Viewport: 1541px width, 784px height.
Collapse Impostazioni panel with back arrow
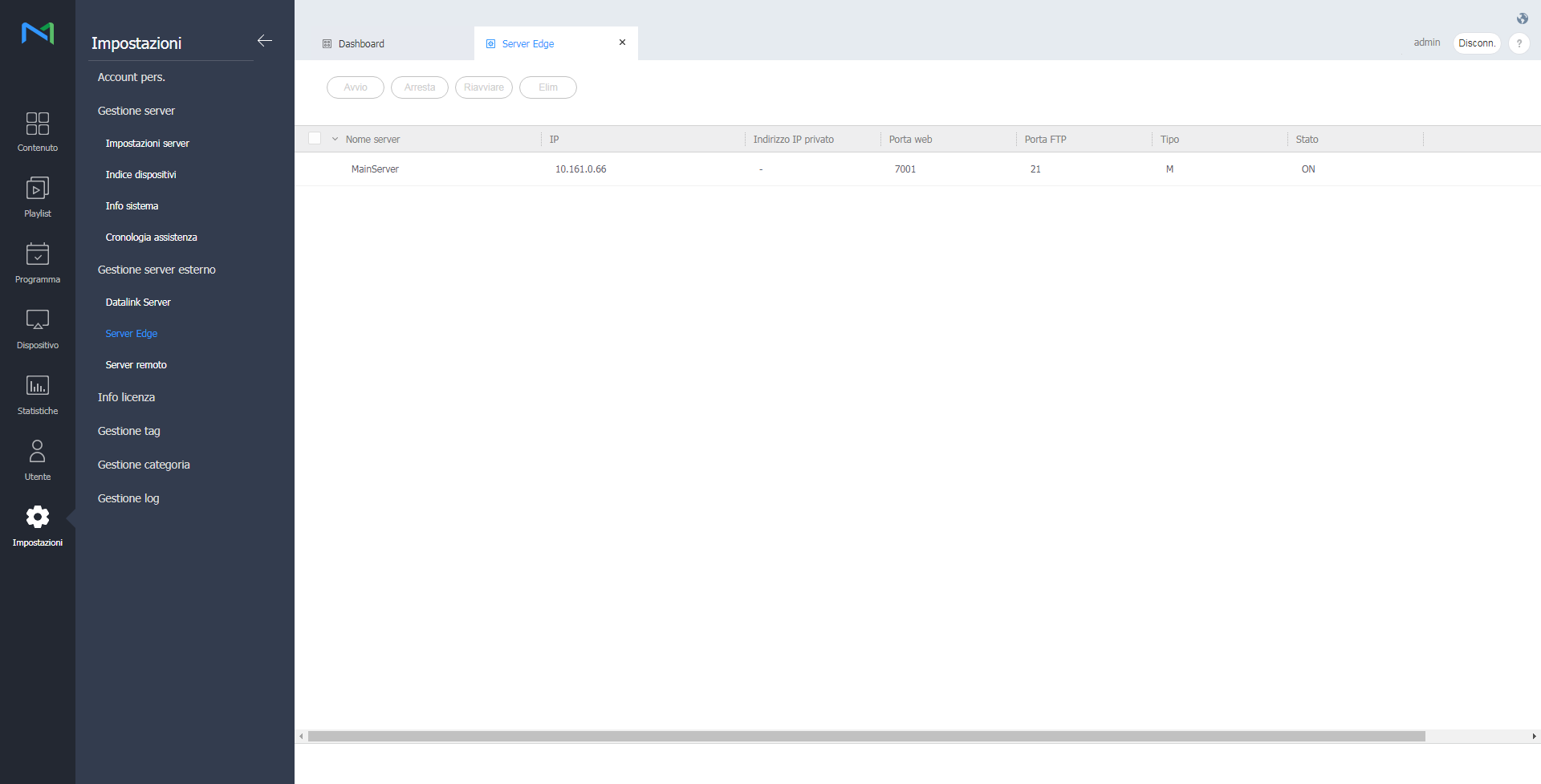(265, 41)
